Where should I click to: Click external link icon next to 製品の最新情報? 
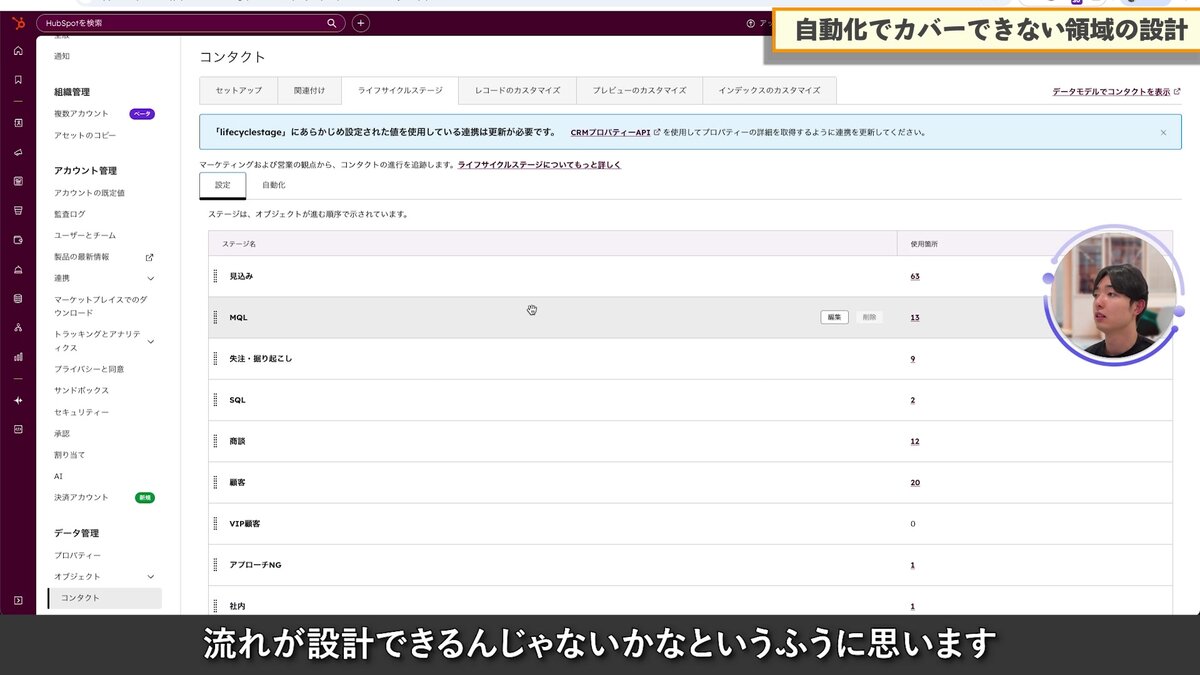click(150, 258)
